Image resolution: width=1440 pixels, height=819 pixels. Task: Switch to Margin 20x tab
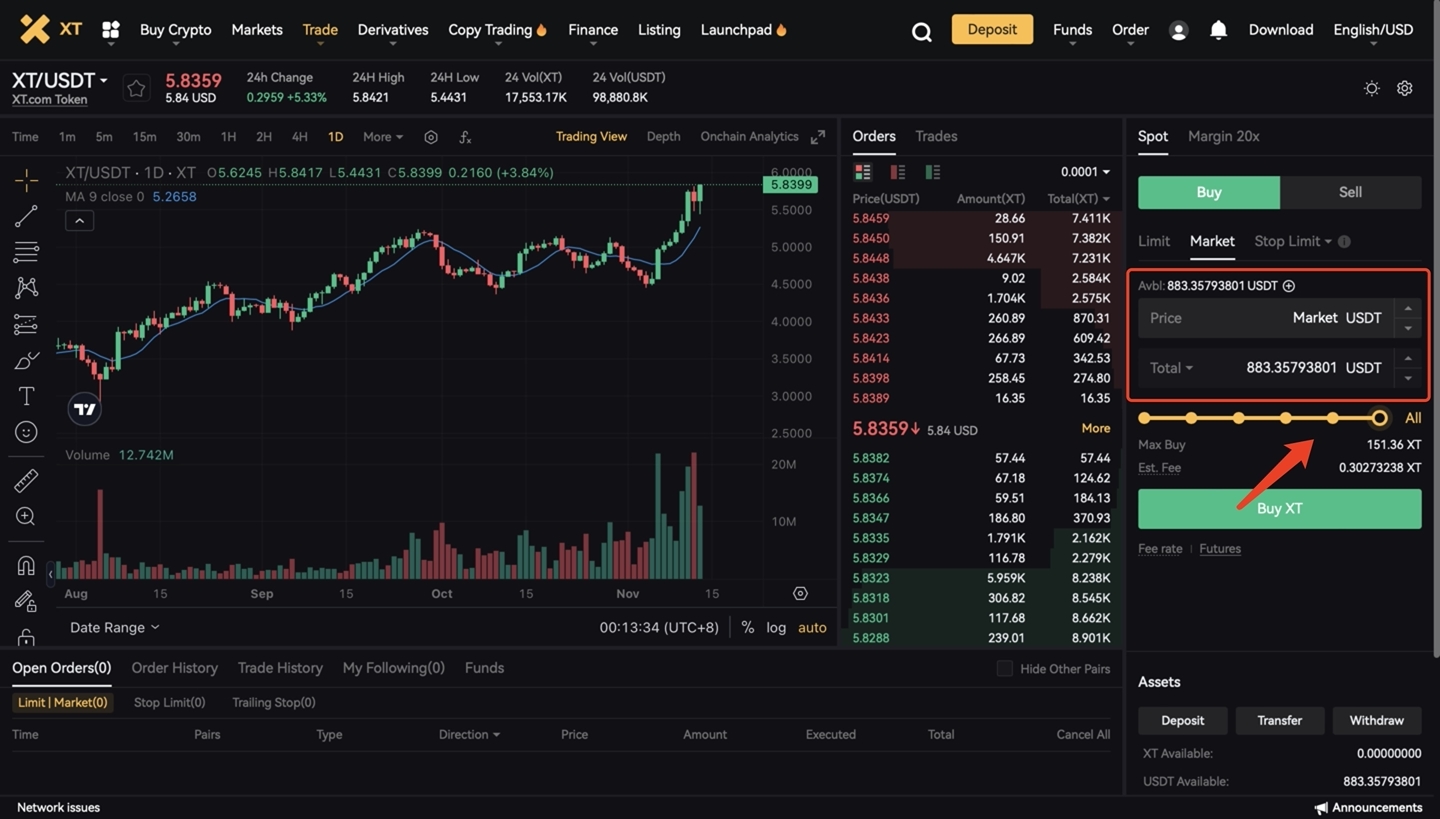pos(1223,136)
